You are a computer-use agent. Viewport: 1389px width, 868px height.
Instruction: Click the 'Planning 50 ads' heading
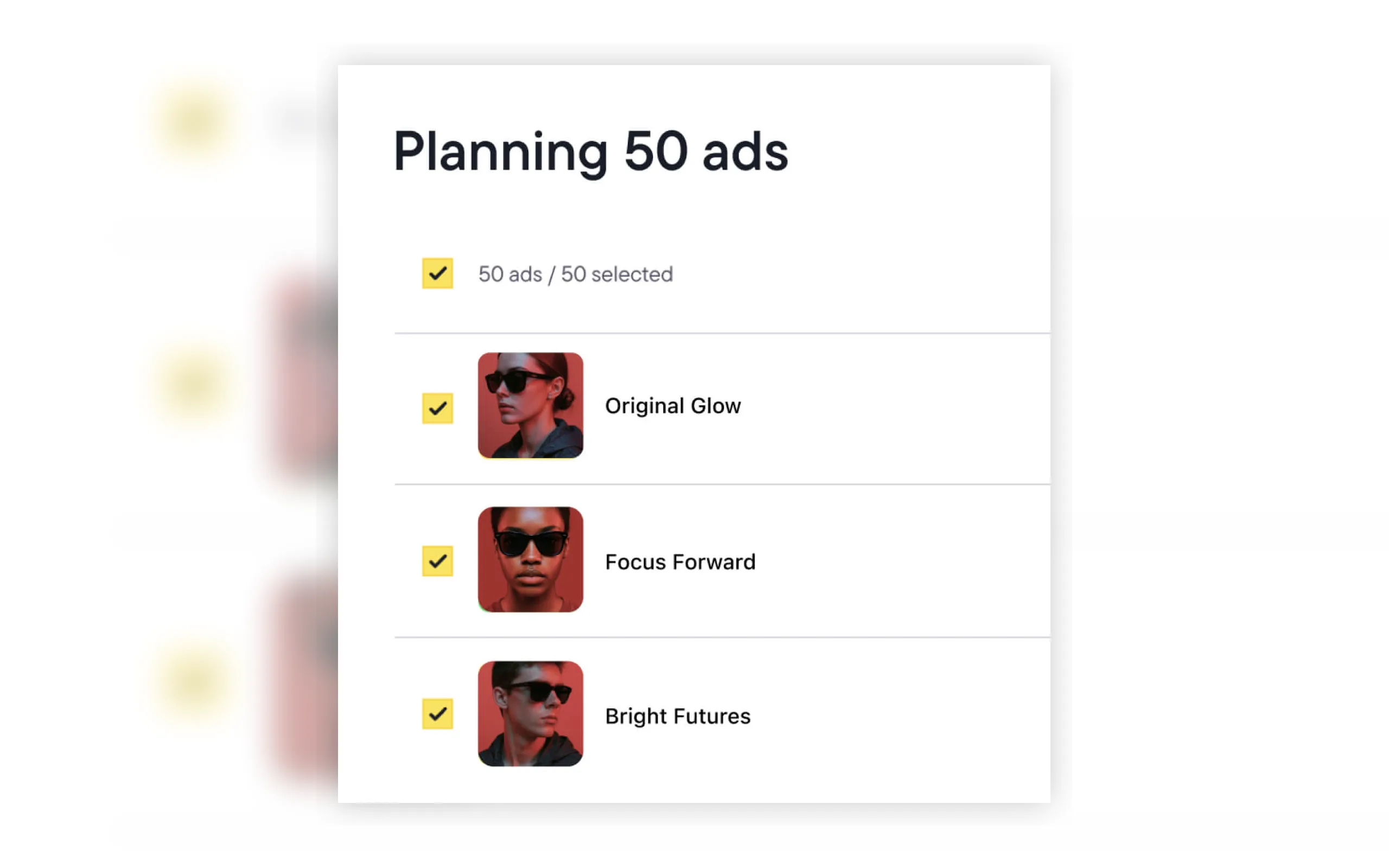pyautogui.click(x=591, y=151)
